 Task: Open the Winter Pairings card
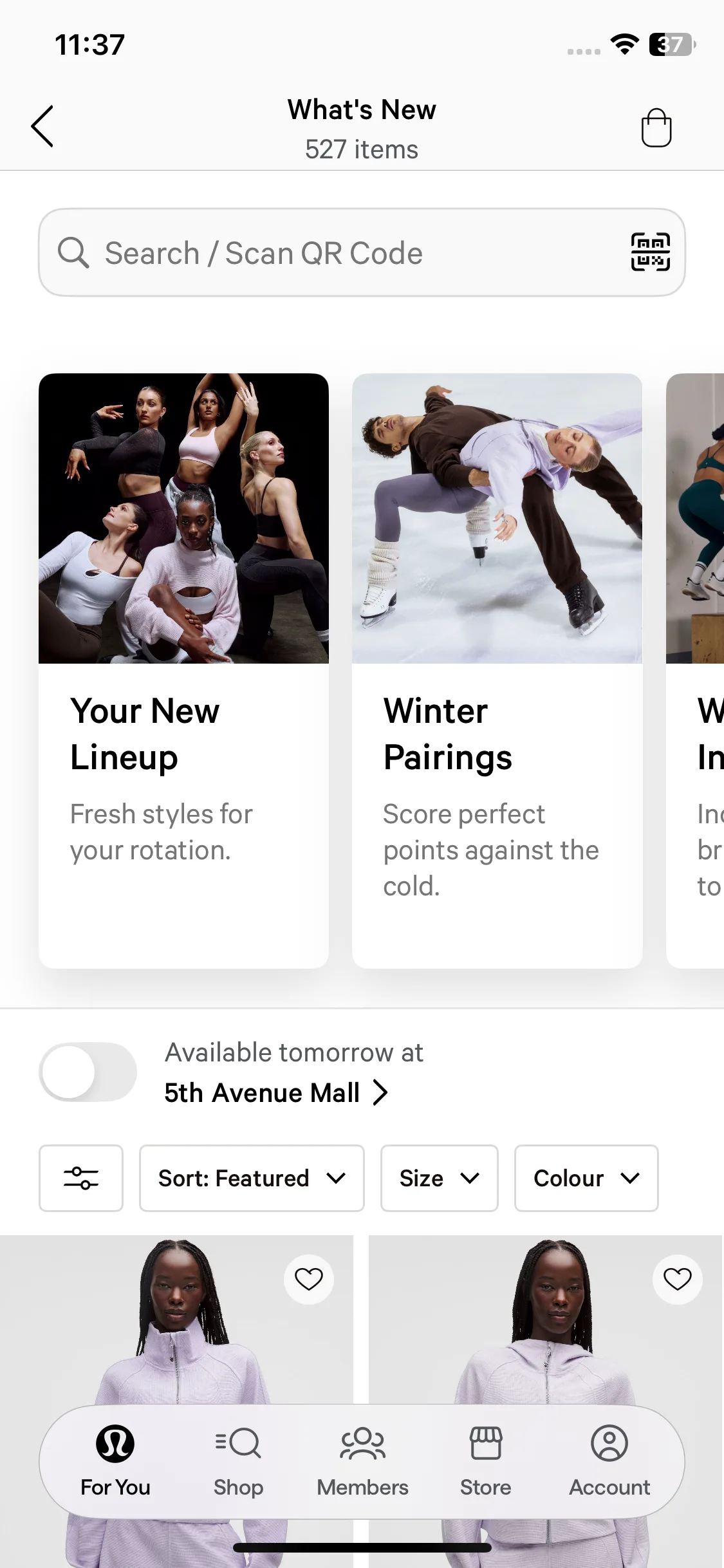(x=497, y=671)
